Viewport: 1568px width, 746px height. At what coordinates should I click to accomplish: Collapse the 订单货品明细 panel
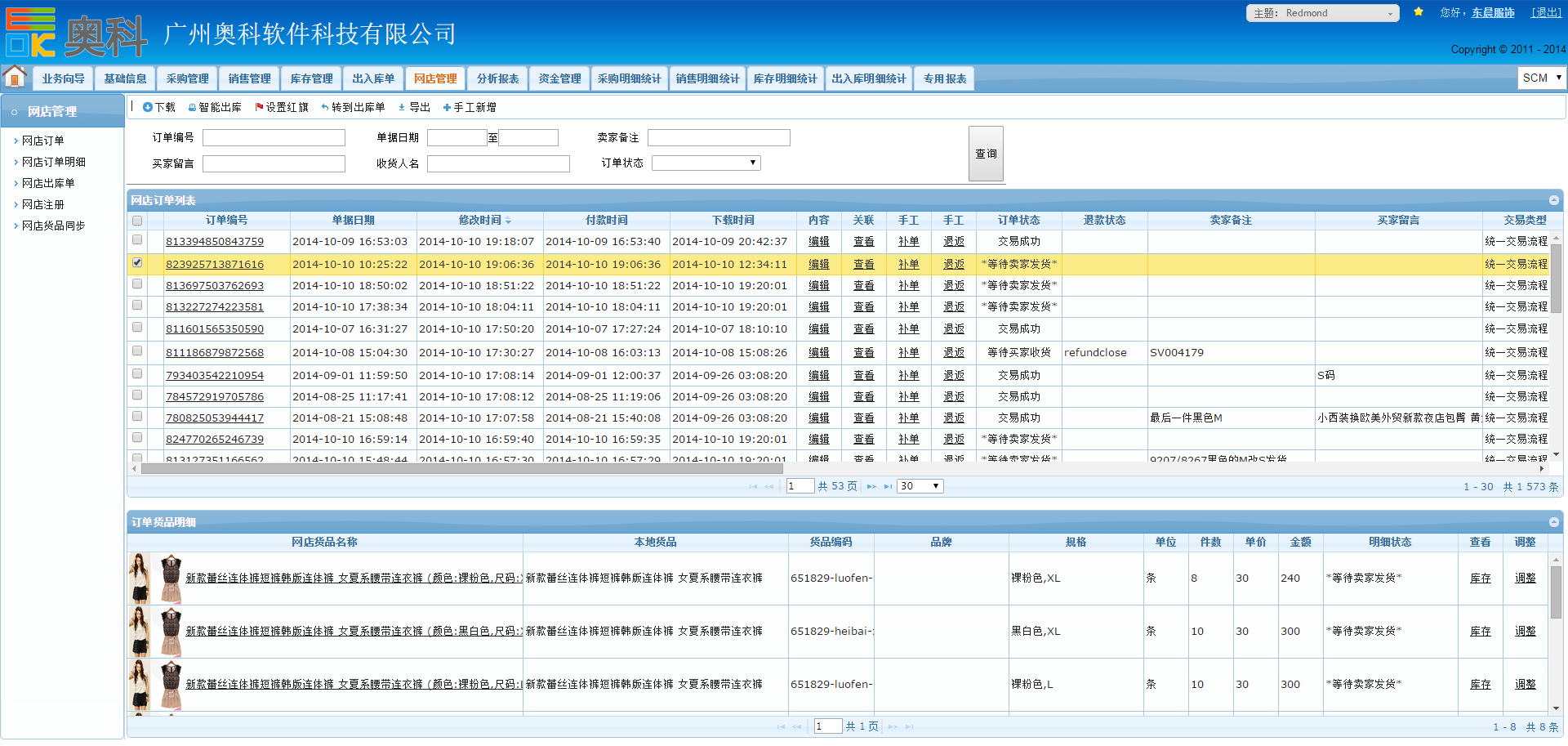point(1553,522)
